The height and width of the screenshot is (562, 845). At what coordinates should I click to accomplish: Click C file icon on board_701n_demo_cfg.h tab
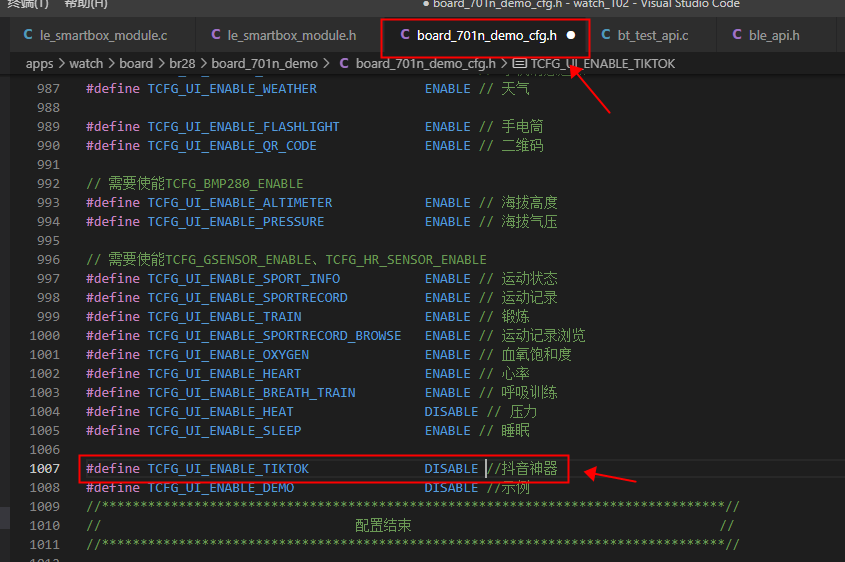[405, 35]
